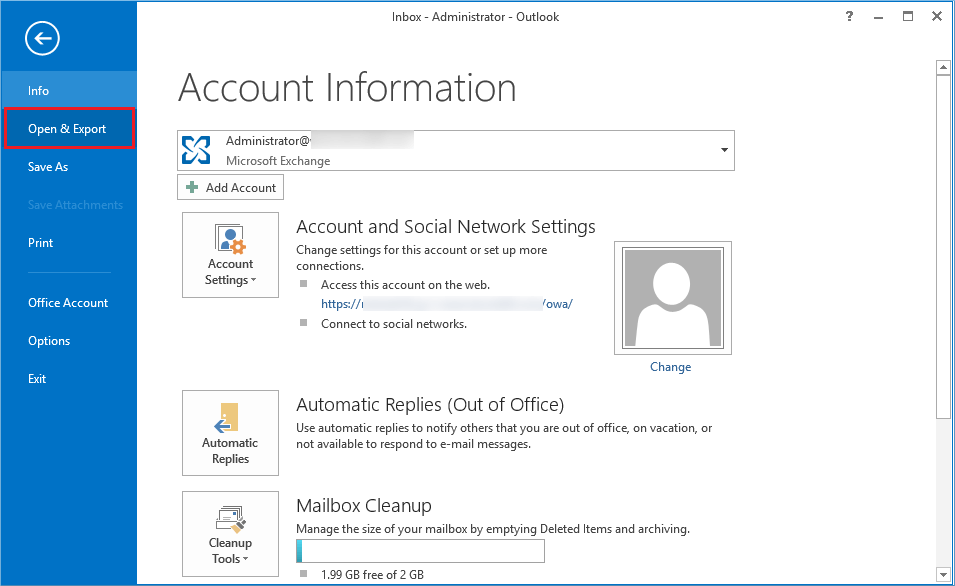Open the Outlook web access link
Screen dimensions: 955x586
447,304
